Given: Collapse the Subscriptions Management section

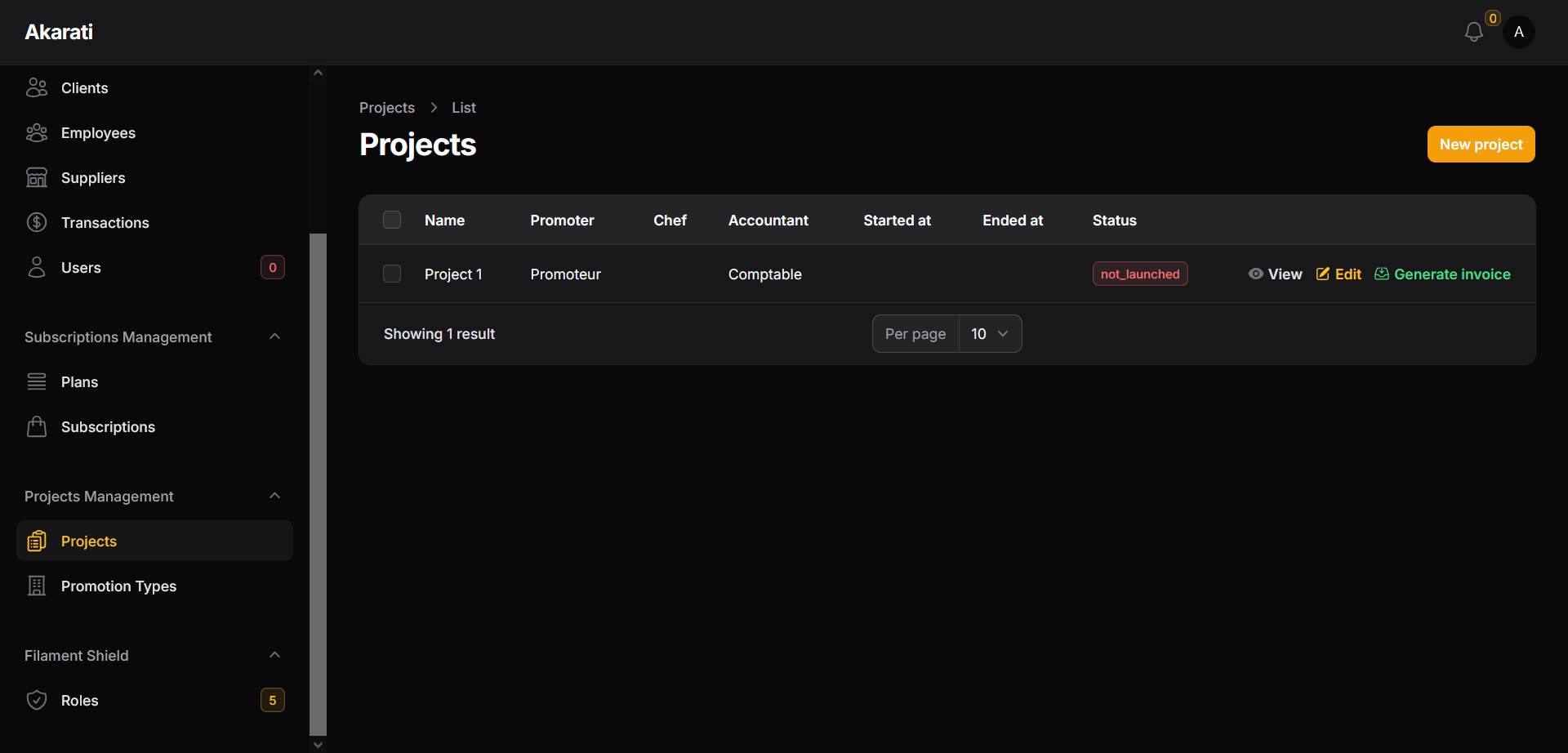Looking at the screenshot, I should [275, 336].
